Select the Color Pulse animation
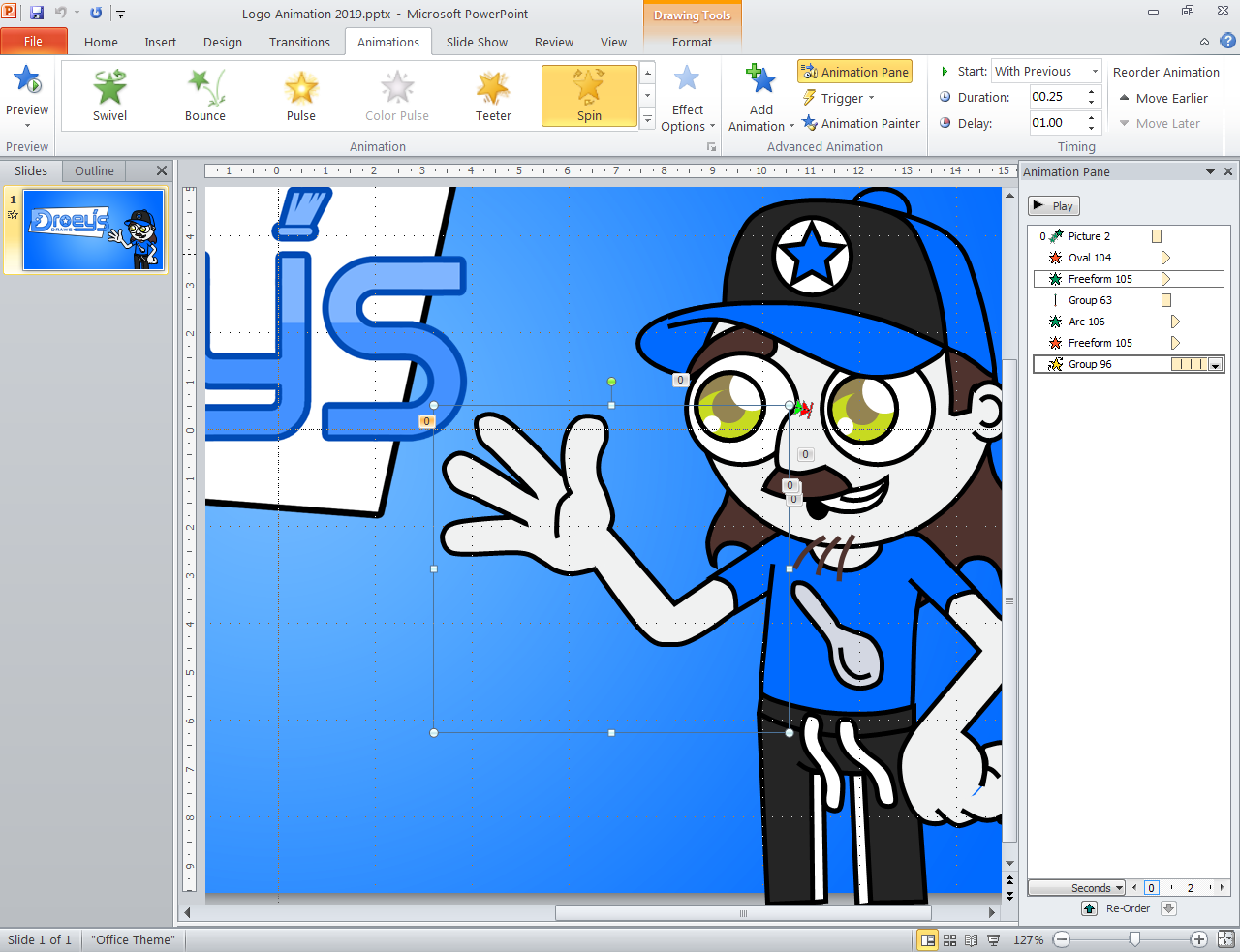The image size is (1240, 952). point(397,96)
